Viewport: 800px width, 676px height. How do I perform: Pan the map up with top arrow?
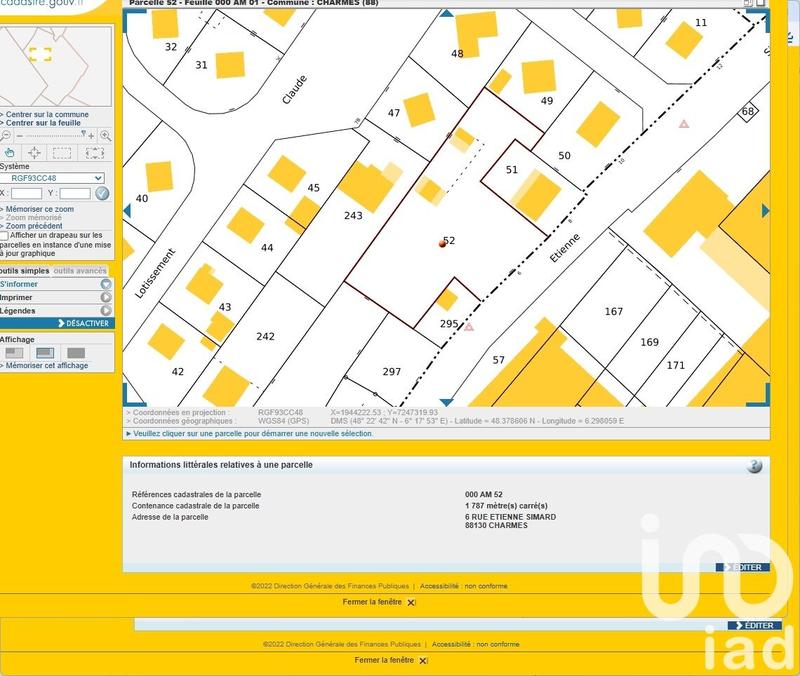446,14
